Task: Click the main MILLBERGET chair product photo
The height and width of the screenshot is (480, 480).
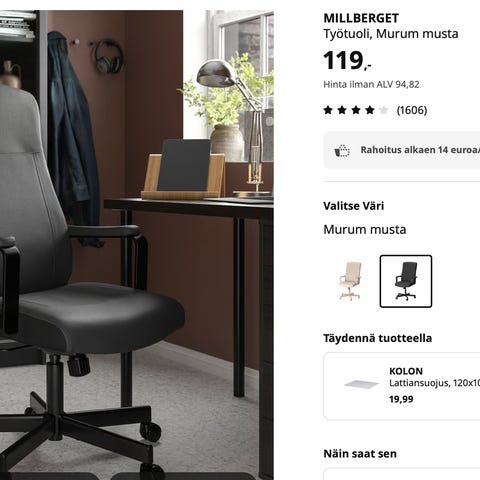Action: point(137,245)
